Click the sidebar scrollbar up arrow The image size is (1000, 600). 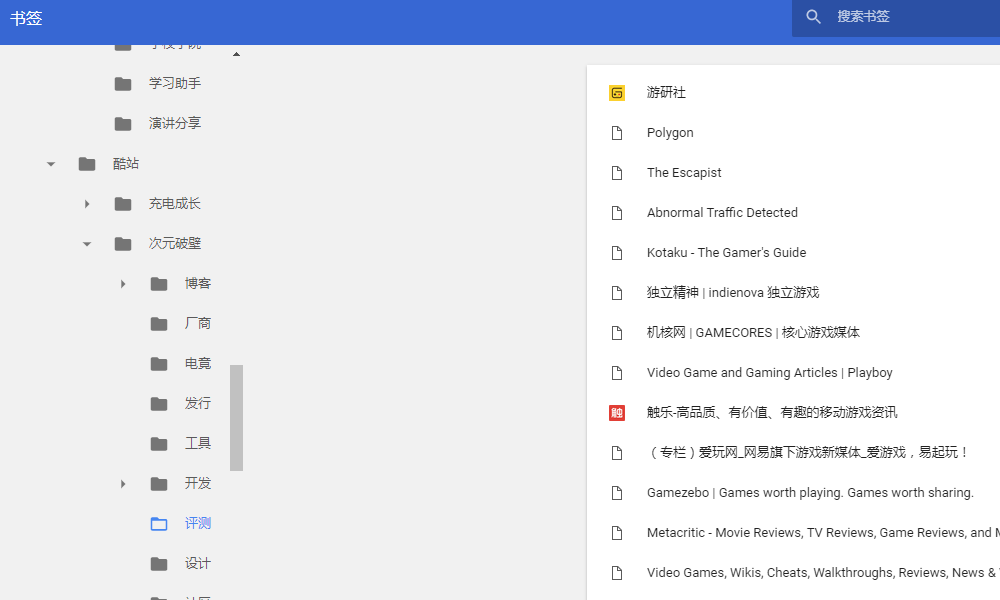tap(237, 54)
